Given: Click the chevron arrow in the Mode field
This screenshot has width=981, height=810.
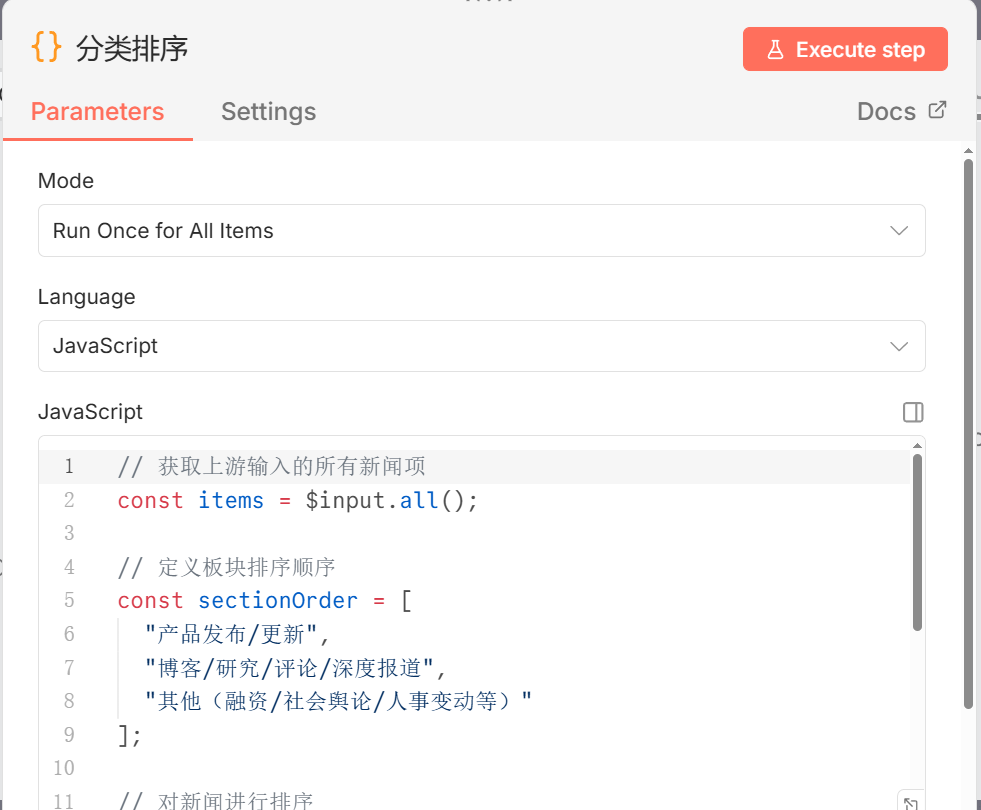Looking at the screenshot, I should (x=898, y=231).
